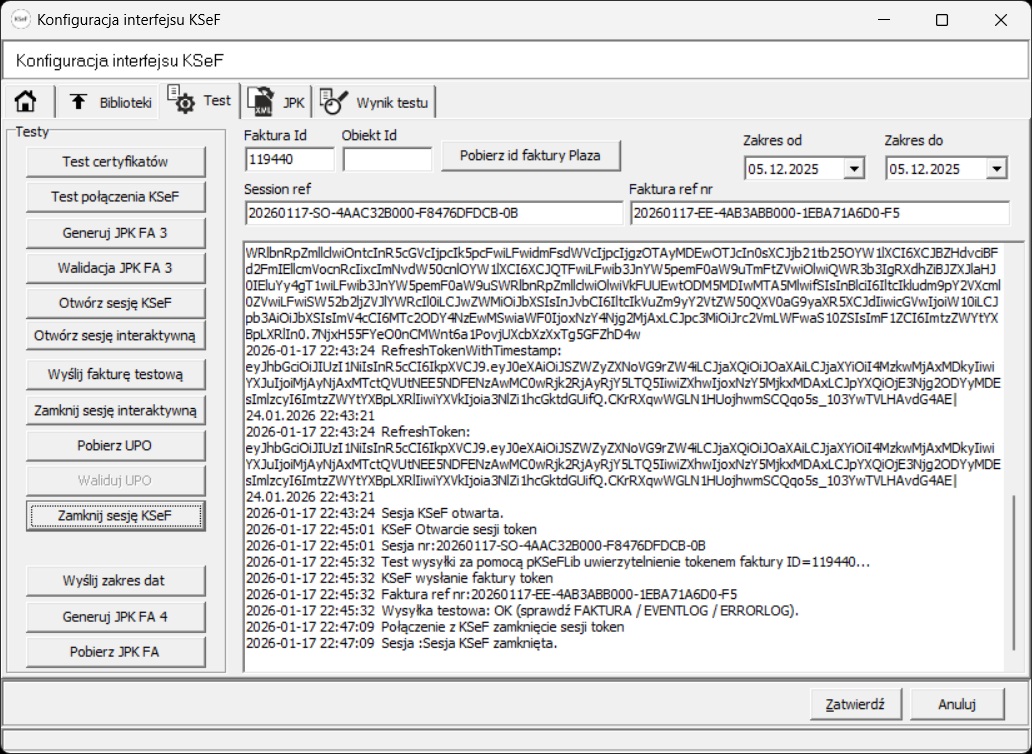Open the home tab with house icon
The width and height of the screenshot is (1032, 754).
[x=26, y=102]
